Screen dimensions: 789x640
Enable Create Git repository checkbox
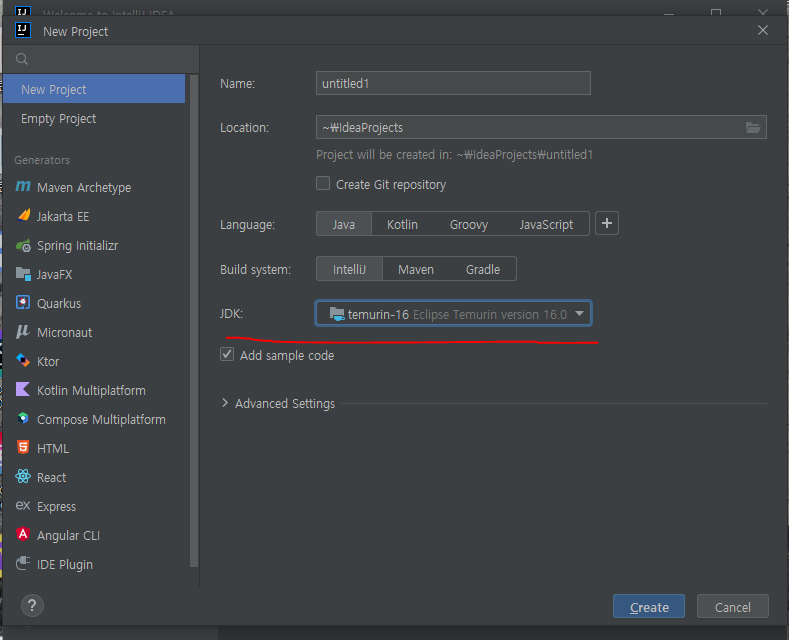(x=323, y=184)
